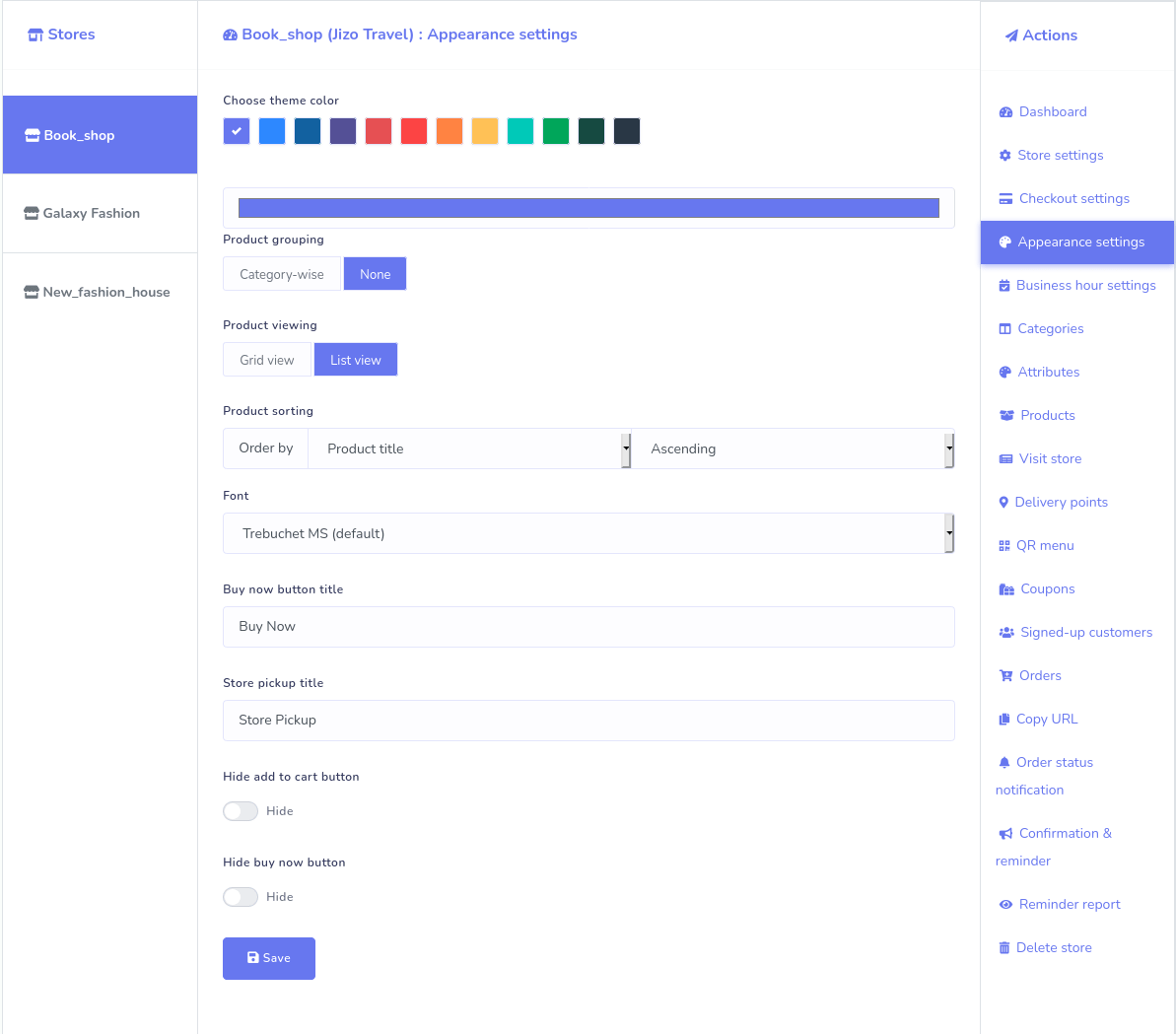
Task: Open the Font dropdown showing Trebuchet MS
Action: (x=588, y=534)
